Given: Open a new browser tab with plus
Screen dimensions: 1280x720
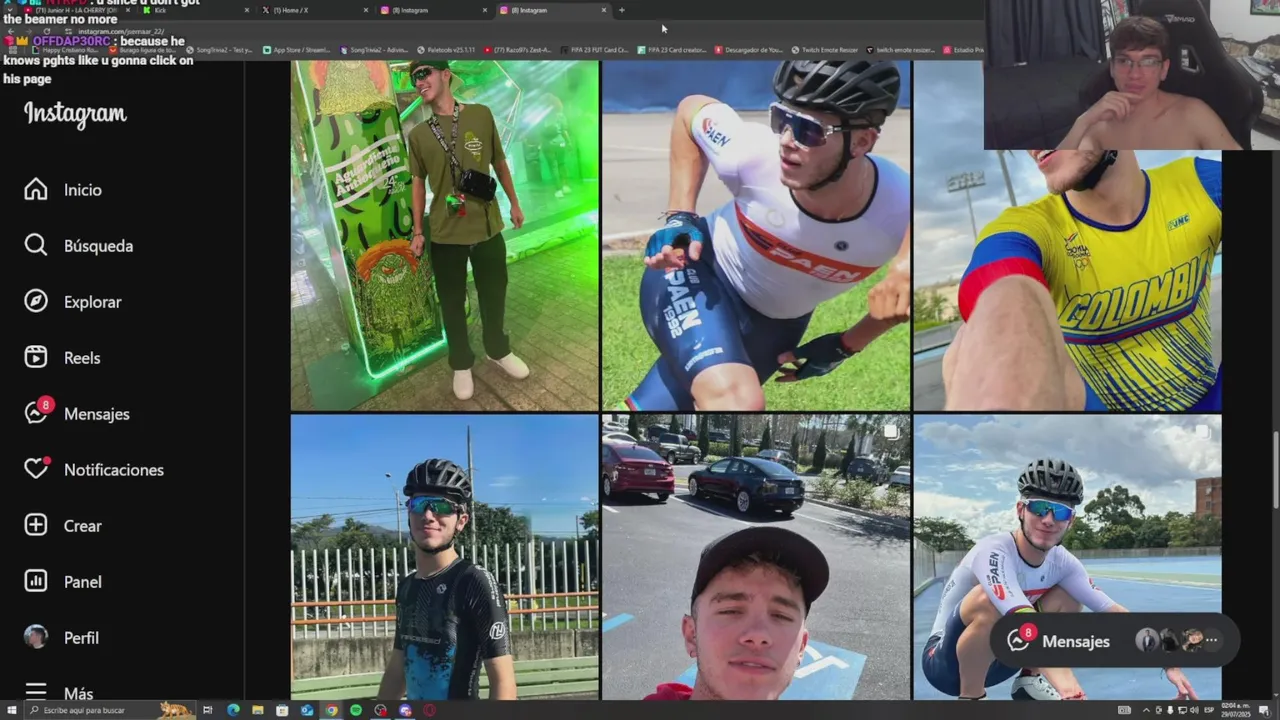Looking at the screenshot, I should (x=622, y=10).
